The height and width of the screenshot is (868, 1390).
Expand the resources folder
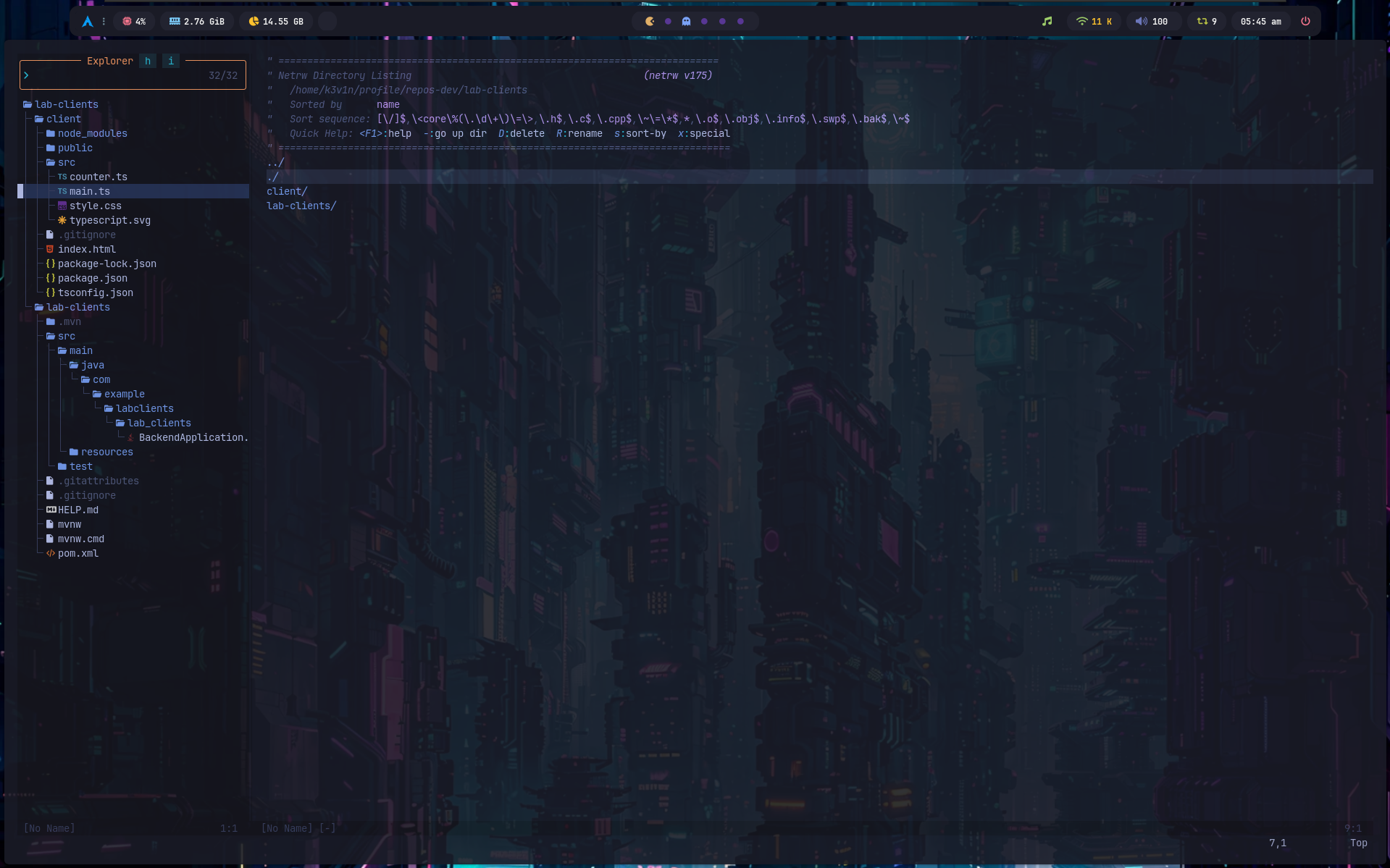[106, 452]
